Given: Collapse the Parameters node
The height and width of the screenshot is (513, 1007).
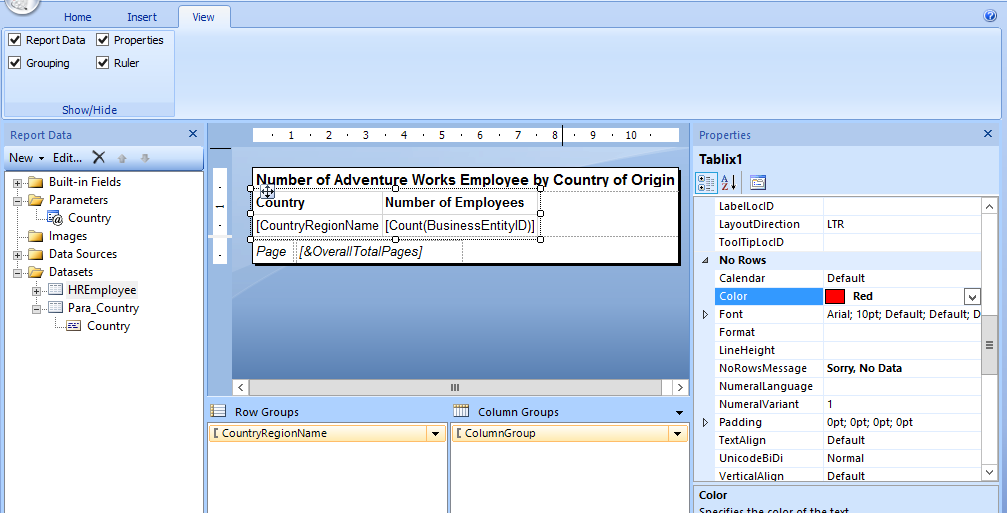Looking at the screenshot, I should coord(17,201).
